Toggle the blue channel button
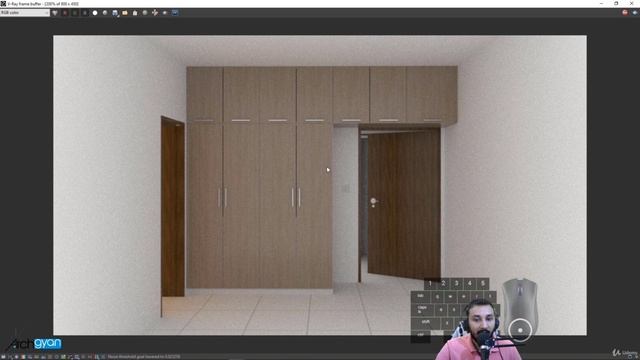This screenshot has width=640, height=360. pyautogui.click(x=85, y=13)
